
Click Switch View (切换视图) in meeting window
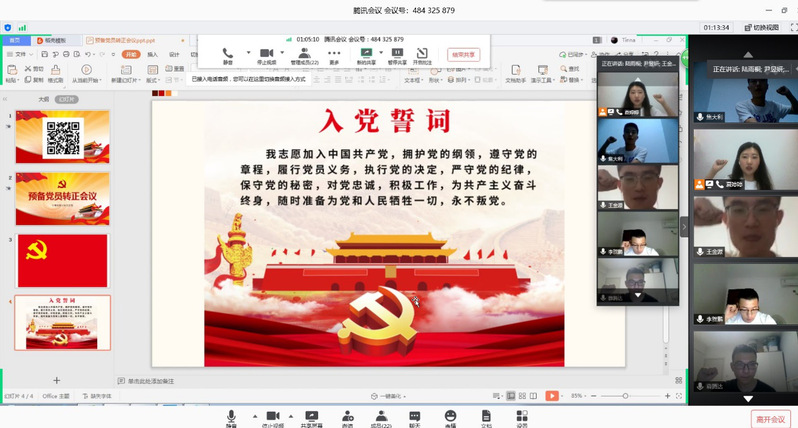762,27
